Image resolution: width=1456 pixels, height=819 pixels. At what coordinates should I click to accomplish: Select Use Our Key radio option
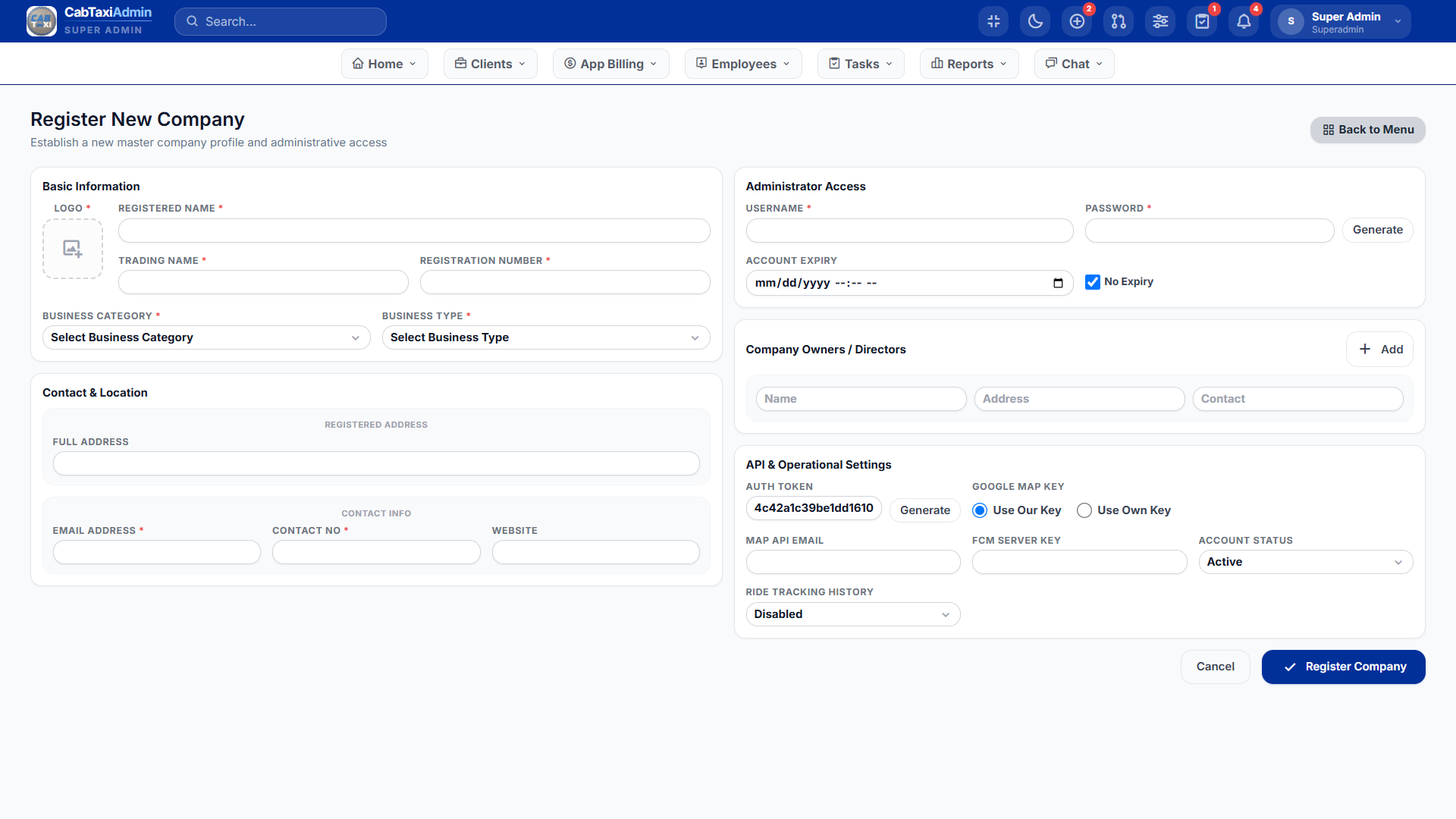(x=980, y=510)
